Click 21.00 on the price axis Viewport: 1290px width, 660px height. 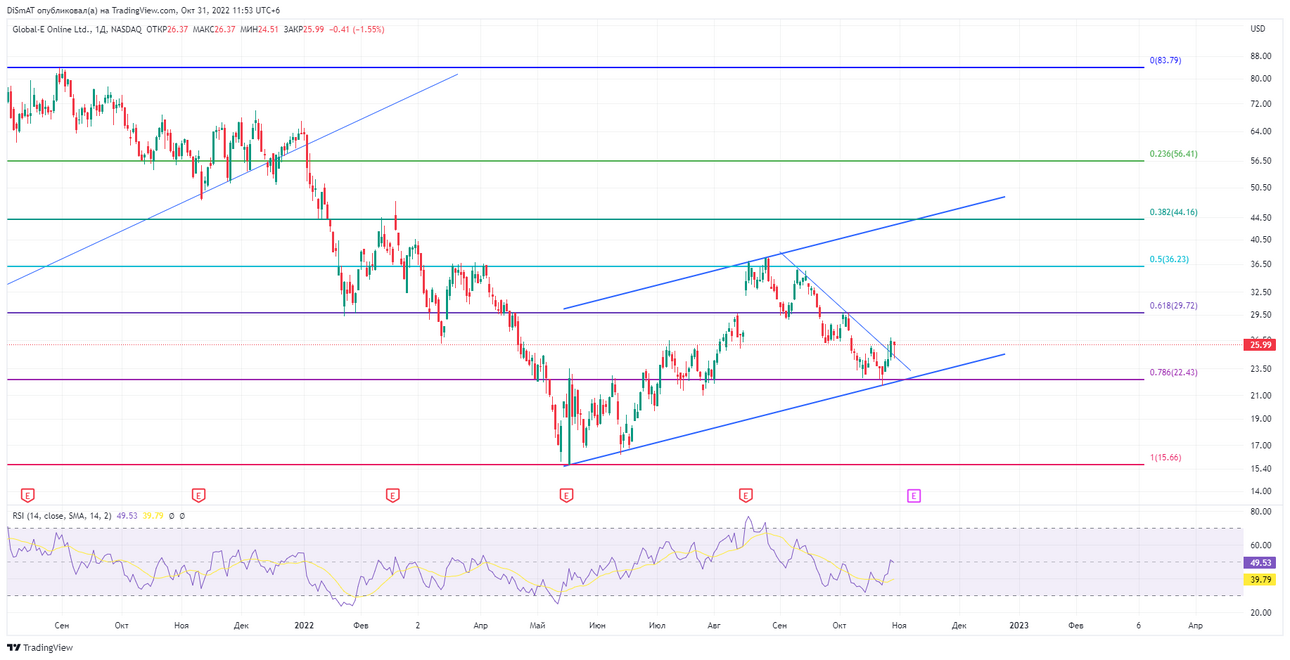click(1260, 396)
